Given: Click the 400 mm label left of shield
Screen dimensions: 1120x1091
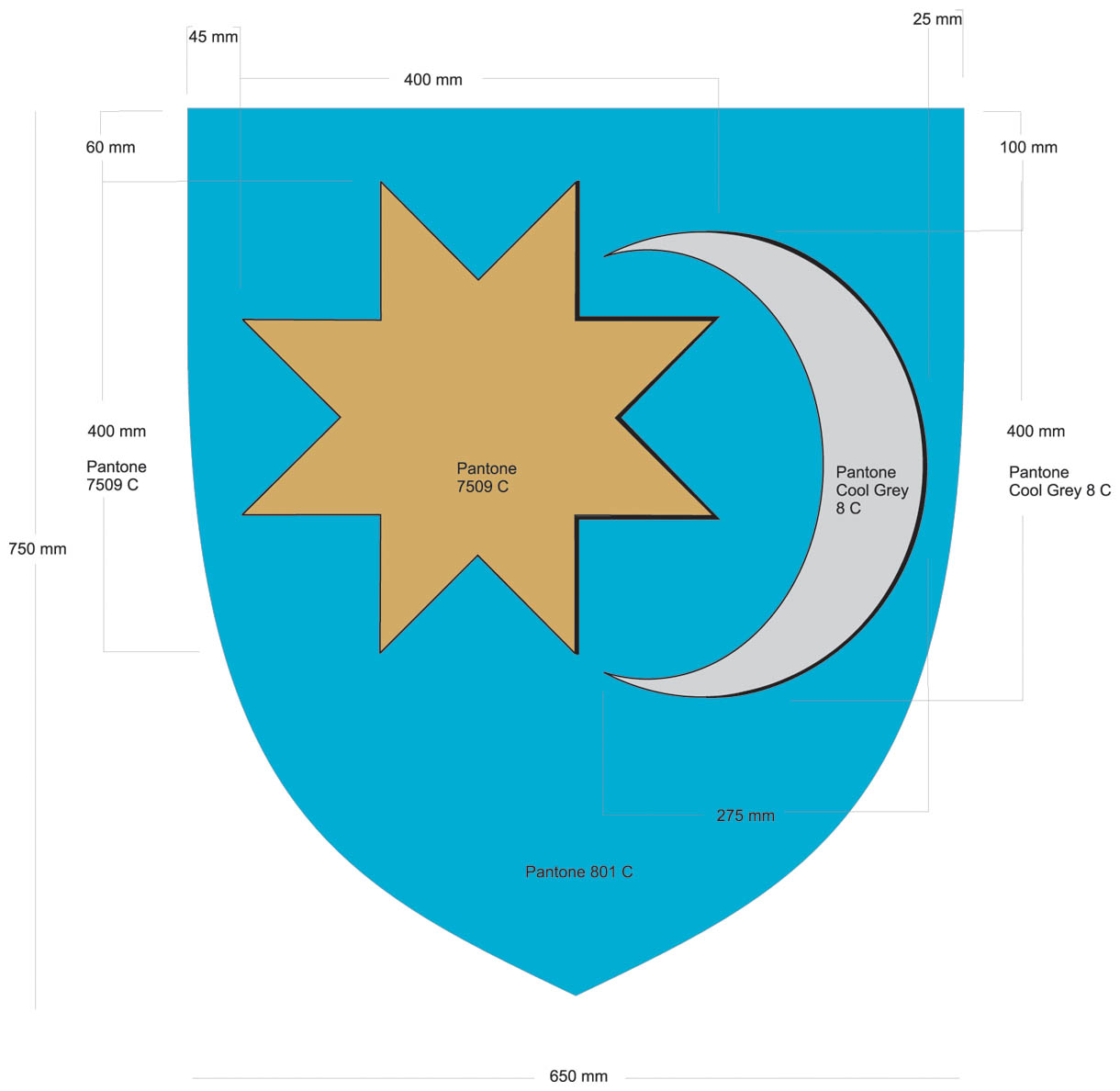Looking at the screenshot, I should [117, 432].
